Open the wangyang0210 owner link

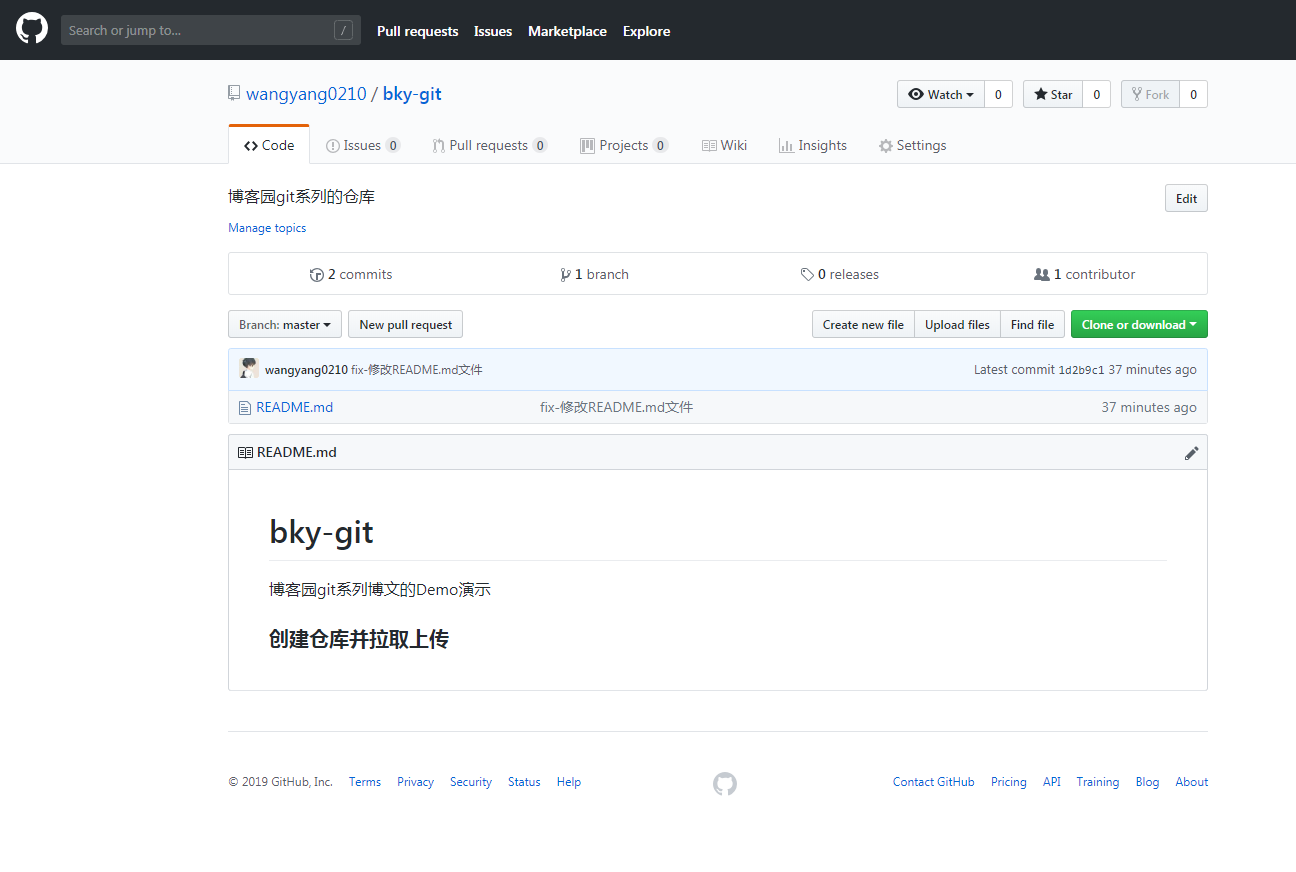[306, 94]
